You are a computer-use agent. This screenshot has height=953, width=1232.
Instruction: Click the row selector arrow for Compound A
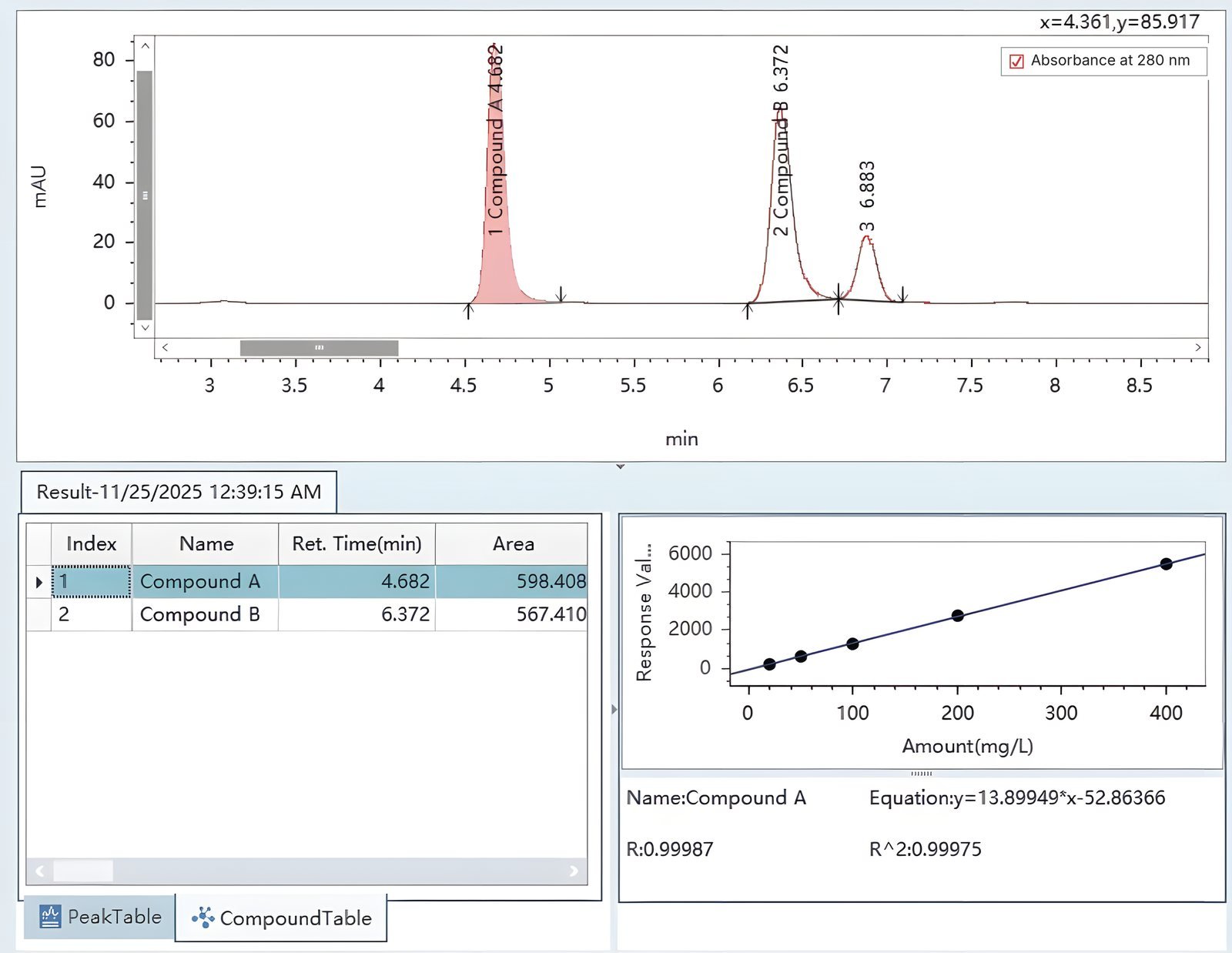tap(38, 582)
